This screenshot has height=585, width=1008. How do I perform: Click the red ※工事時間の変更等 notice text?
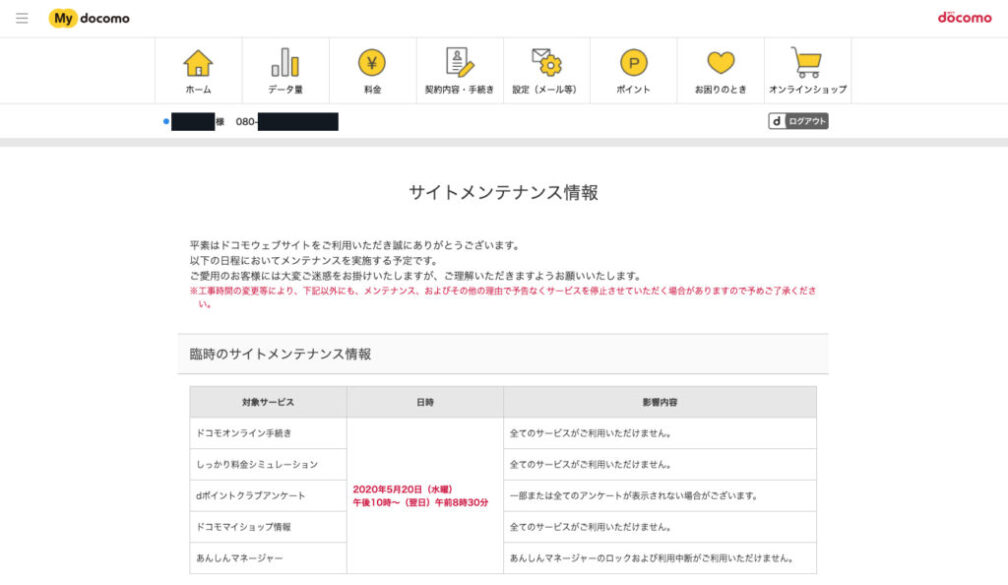(503, 297)
